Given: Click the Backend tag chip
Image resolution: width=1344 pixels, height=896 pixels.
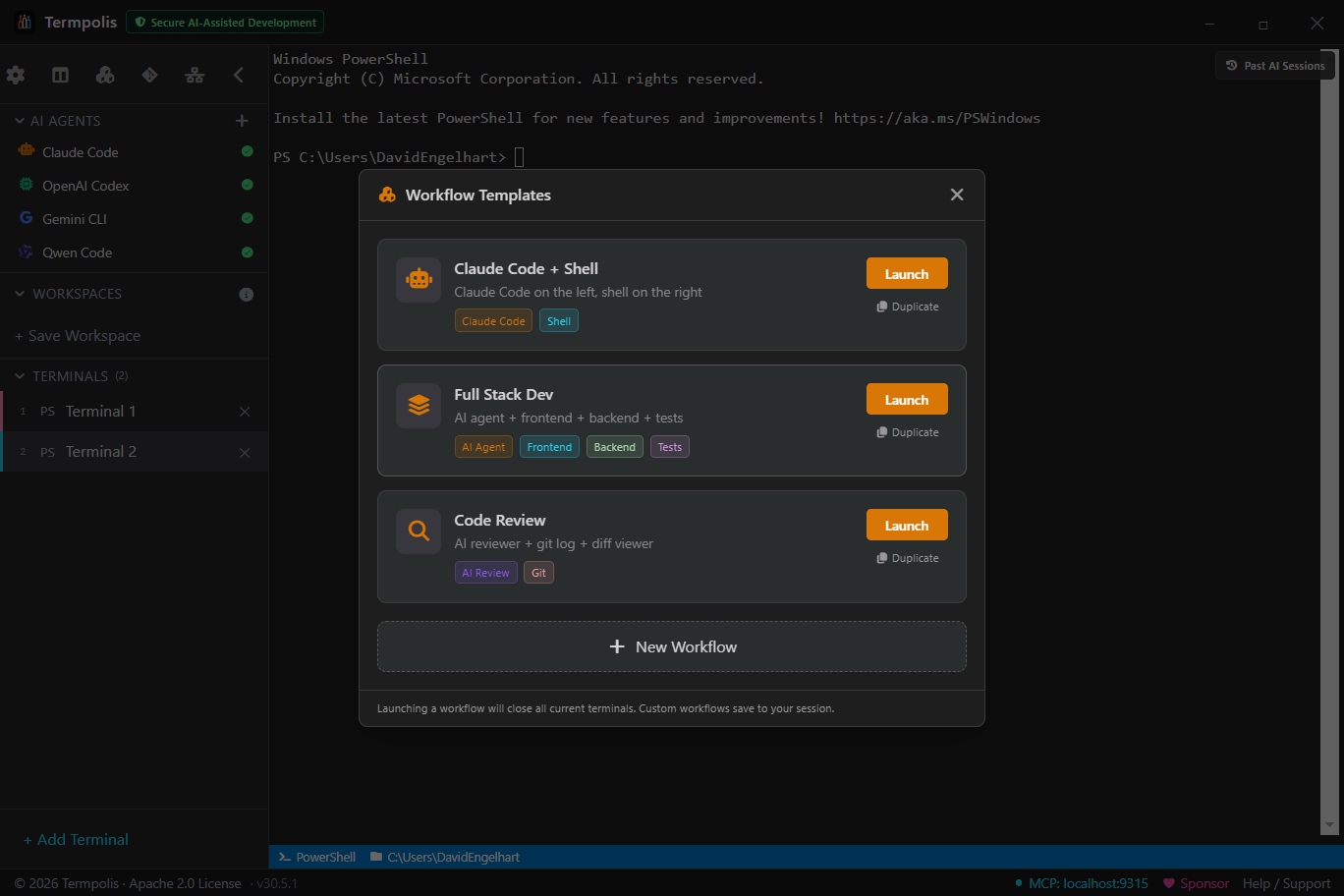Looking at the screenshot, I should (x=615, y=447).
